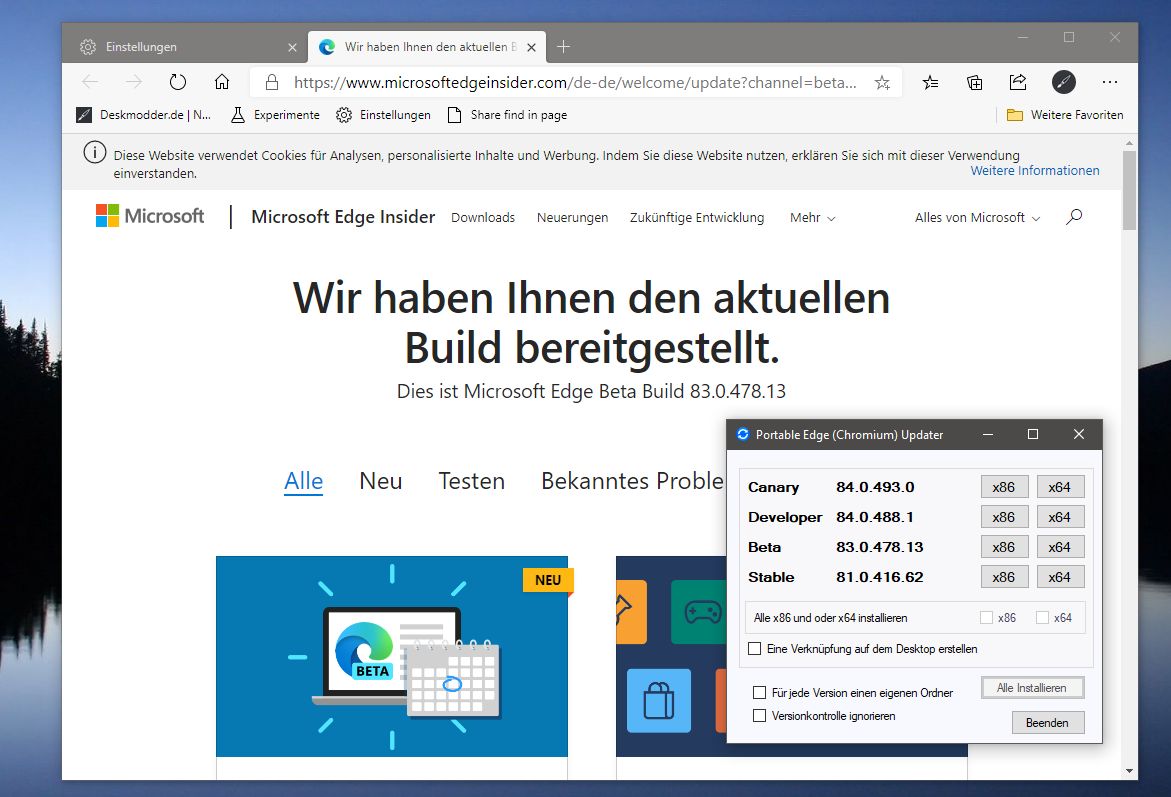
Task: Click the forward navigation arrow
Action: [x=134, y=82]
